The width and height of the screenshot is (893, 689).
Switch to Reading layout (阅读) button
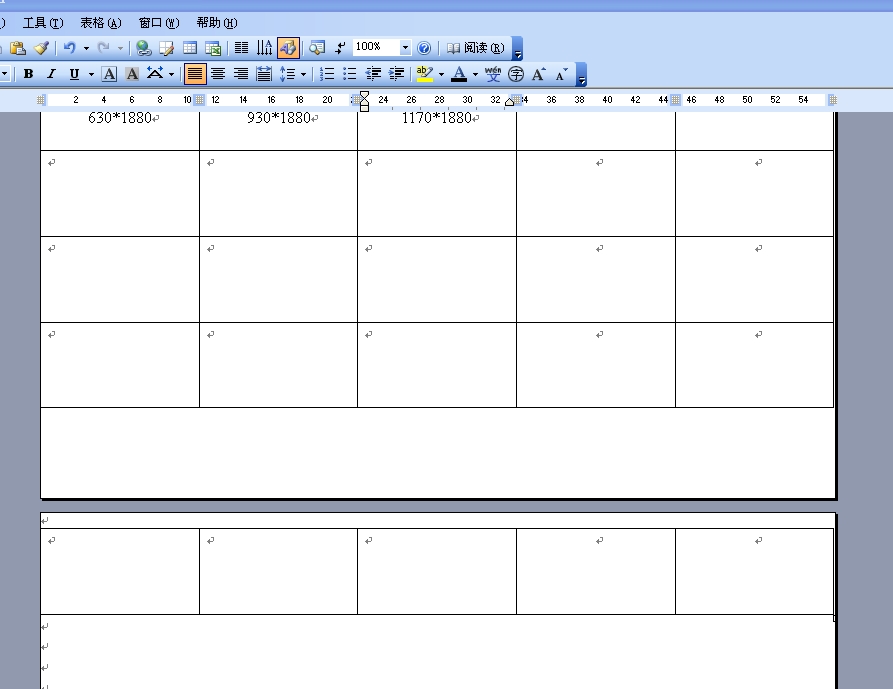click(476, 48)
